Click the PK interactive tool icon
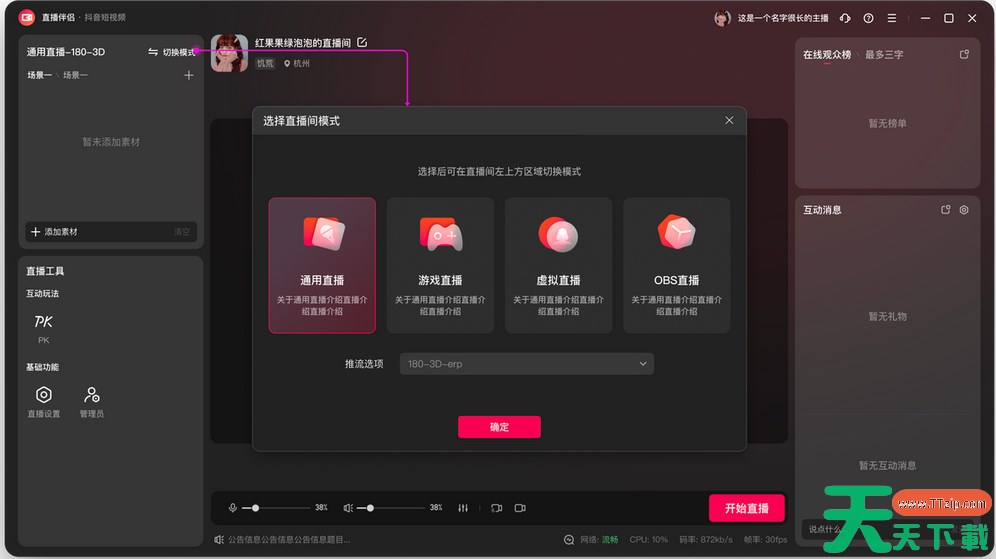996x559 pixels. tap(43, 323)
